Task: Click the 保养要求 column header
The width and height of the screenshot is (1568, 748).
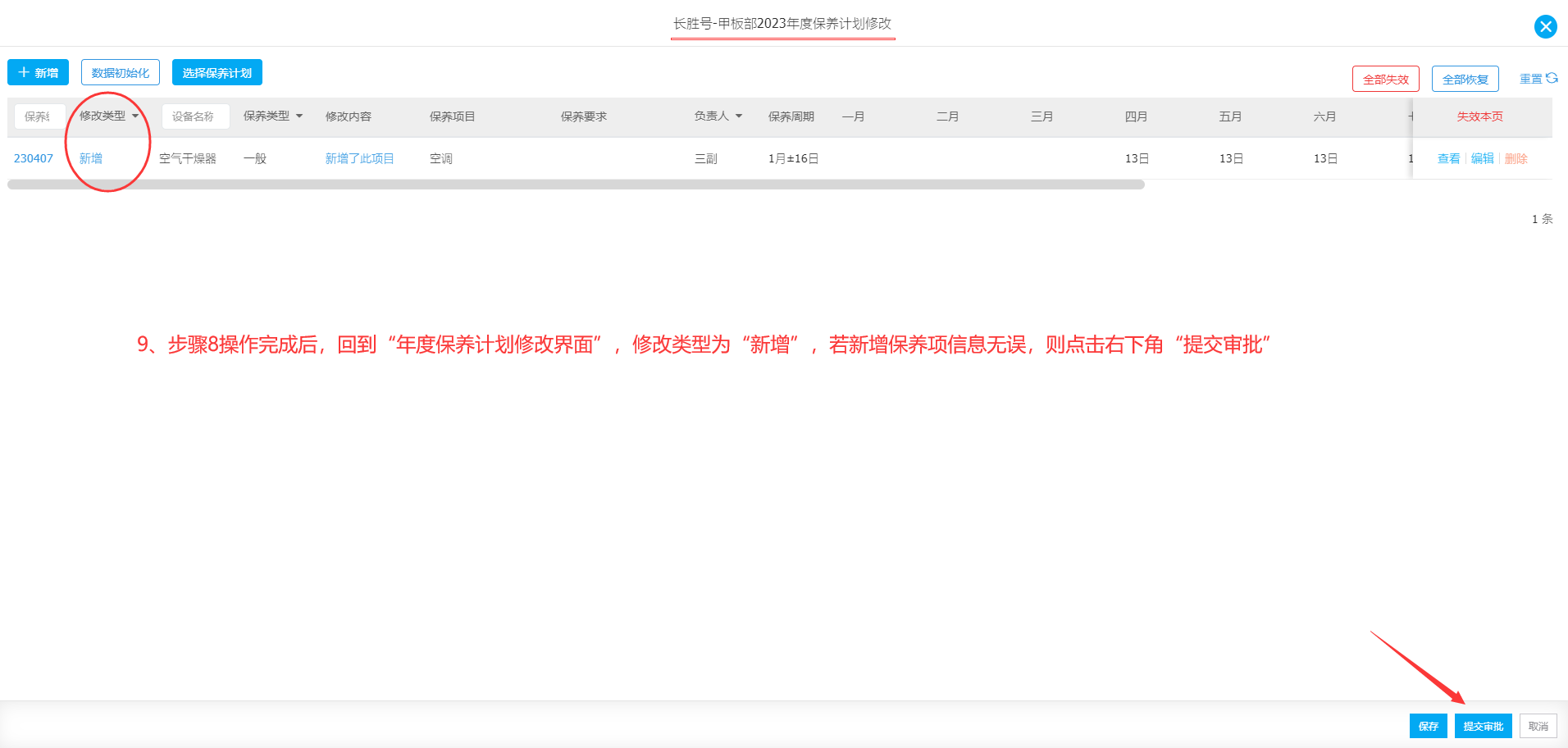Action: point(583,116)
